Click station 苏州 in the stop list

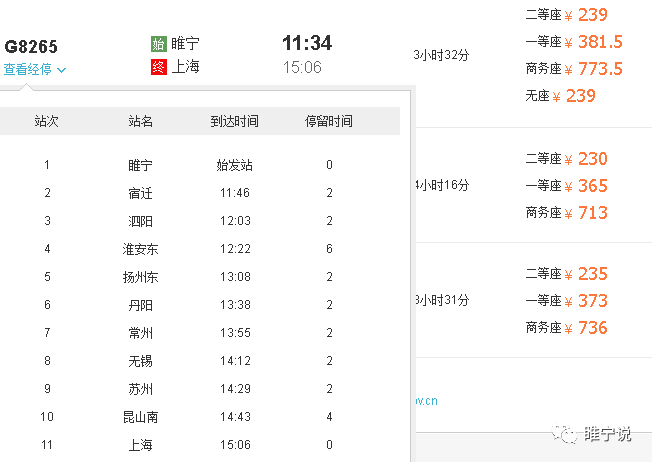[141, 389]
